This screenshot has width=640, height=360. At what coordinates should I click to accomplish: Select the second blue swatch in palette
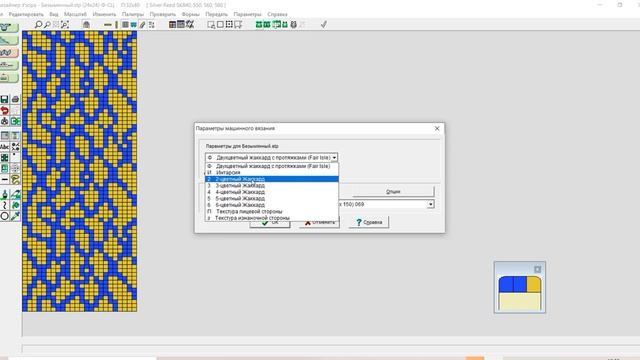pos(520,284)
